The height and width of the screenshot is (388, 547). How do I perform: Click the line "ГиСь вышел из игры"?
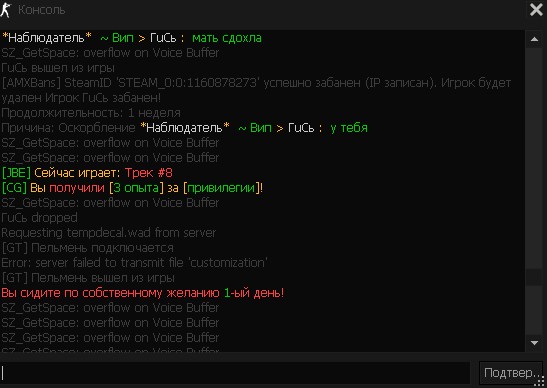(58, 68)
